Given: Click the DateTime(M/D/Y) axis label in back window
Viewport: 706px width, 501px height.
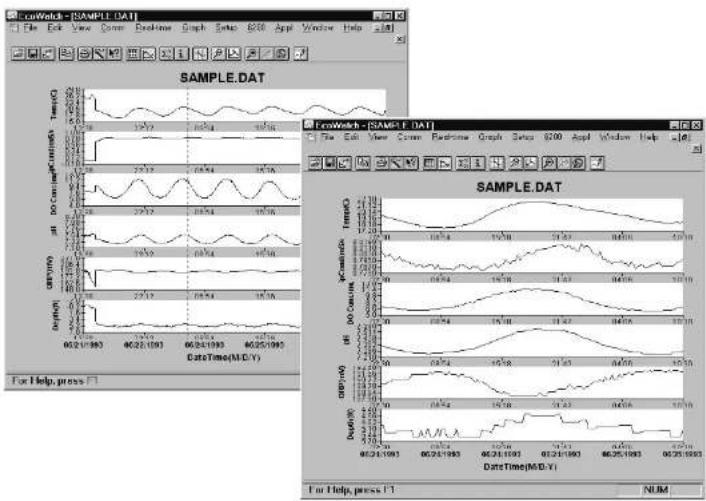Looking at the screenshot, I should pos(223,357).
